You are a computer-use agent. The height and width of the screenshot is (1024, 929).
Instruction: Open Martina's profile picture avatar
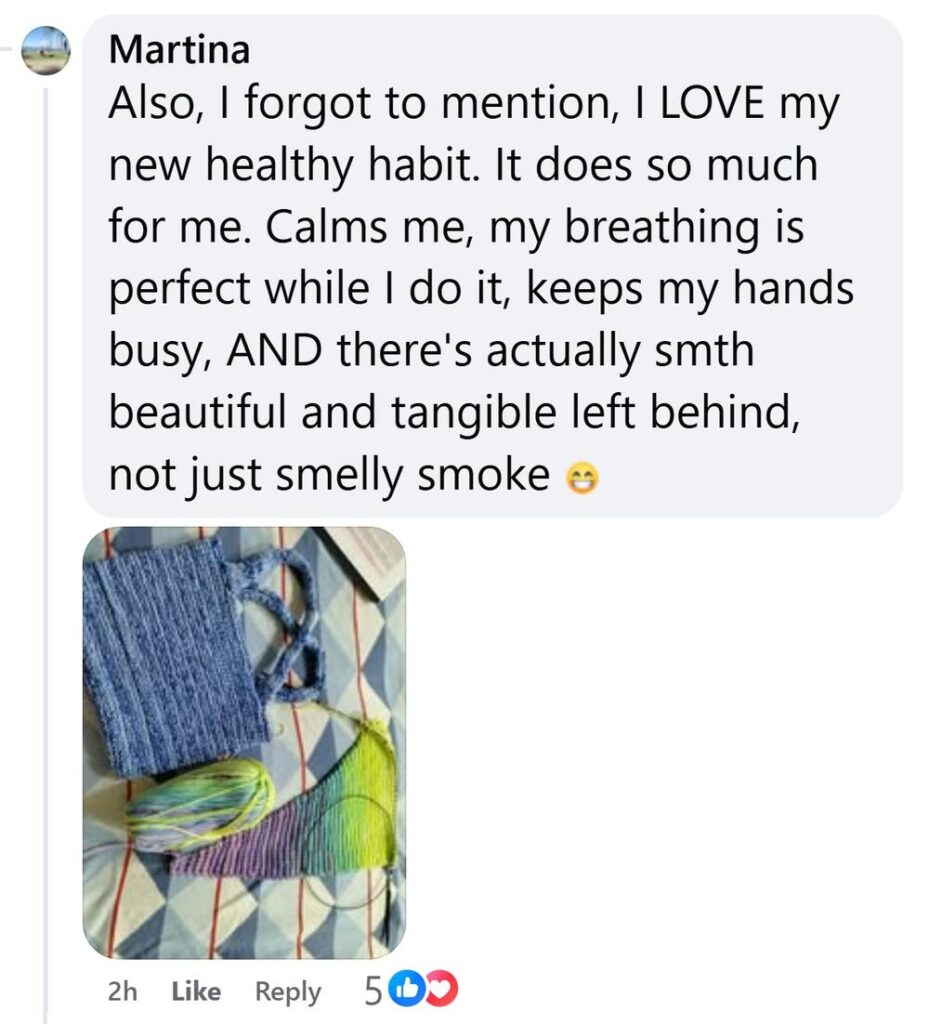coord(46,50)
